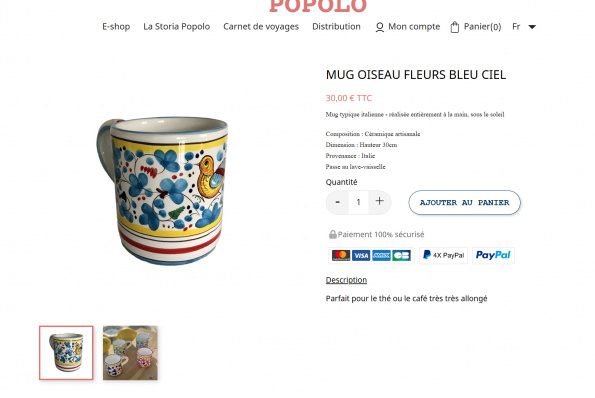Viewport: 595px width, 398px height.
Task: Click the shopping bag cart icon
Action: 455,27
